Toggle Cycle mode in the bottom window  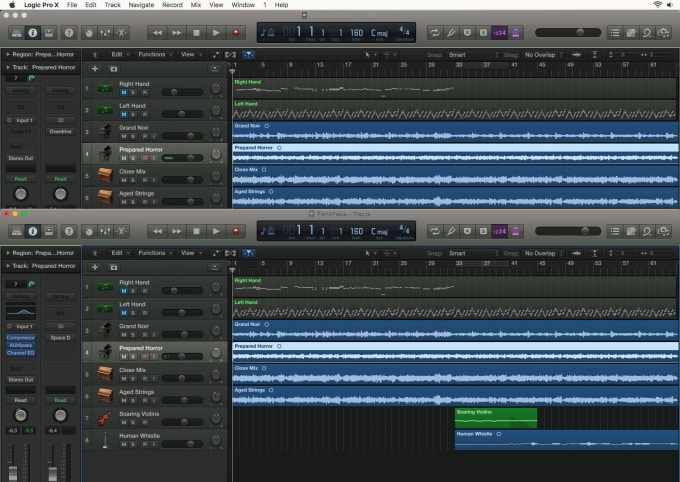[x=435, y=231]
